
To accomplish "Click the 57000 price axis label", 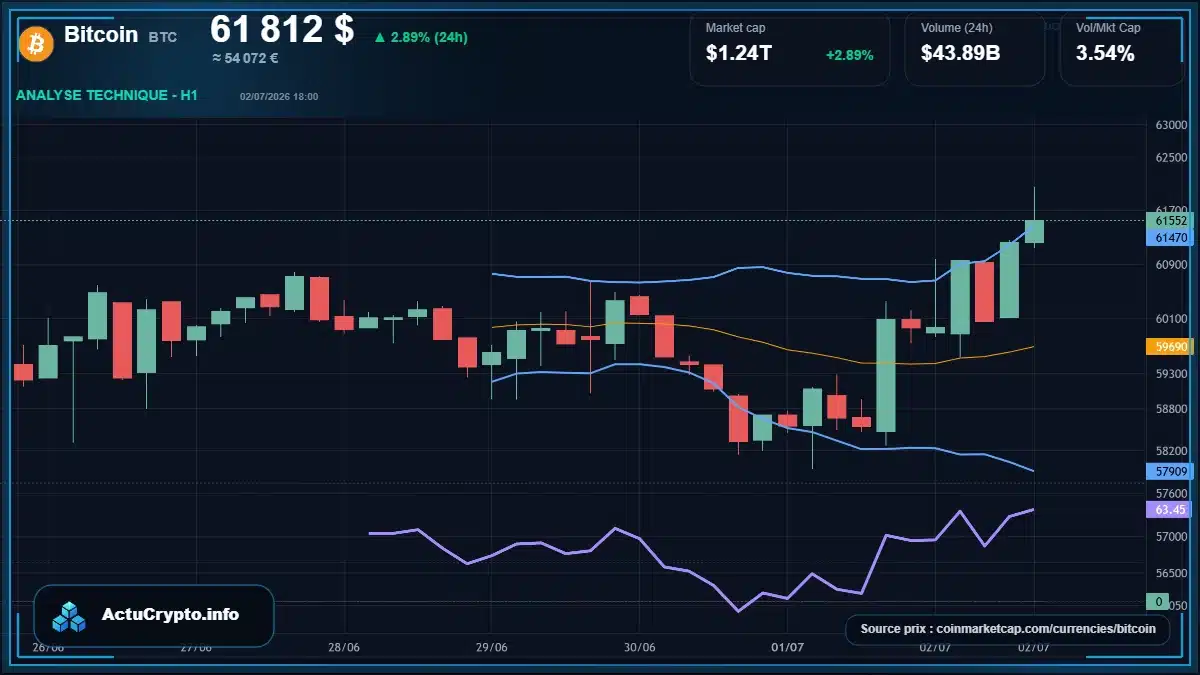I will coord(1171,537).
